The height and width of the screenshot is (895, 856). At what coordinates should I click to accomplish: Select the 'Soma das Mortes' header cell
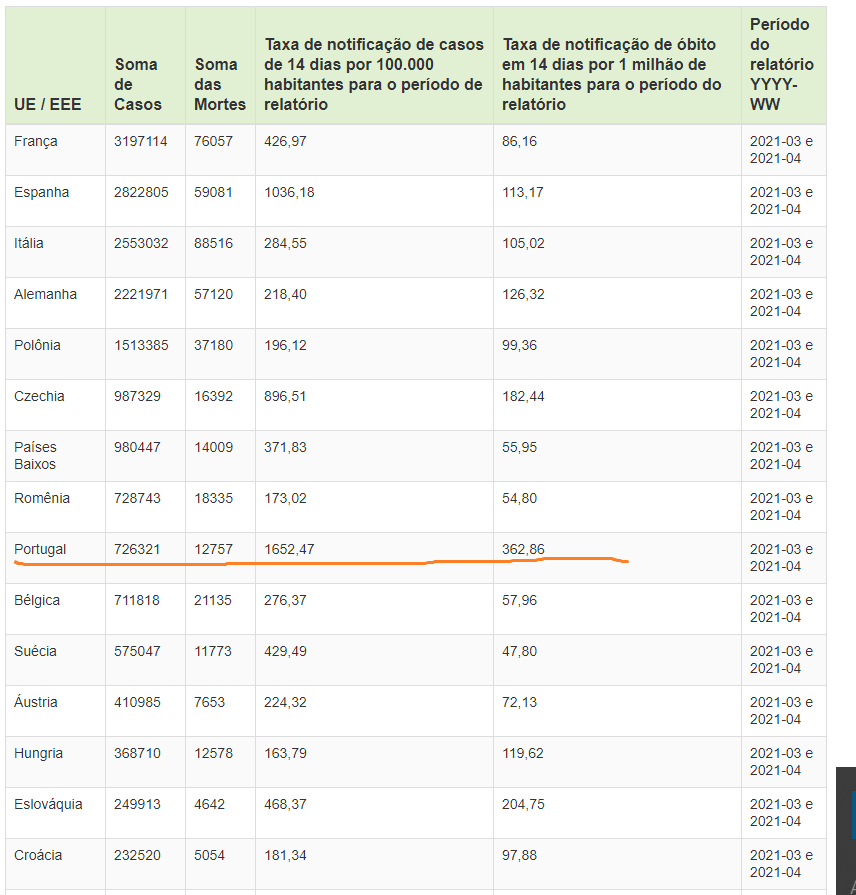[219, 84]
